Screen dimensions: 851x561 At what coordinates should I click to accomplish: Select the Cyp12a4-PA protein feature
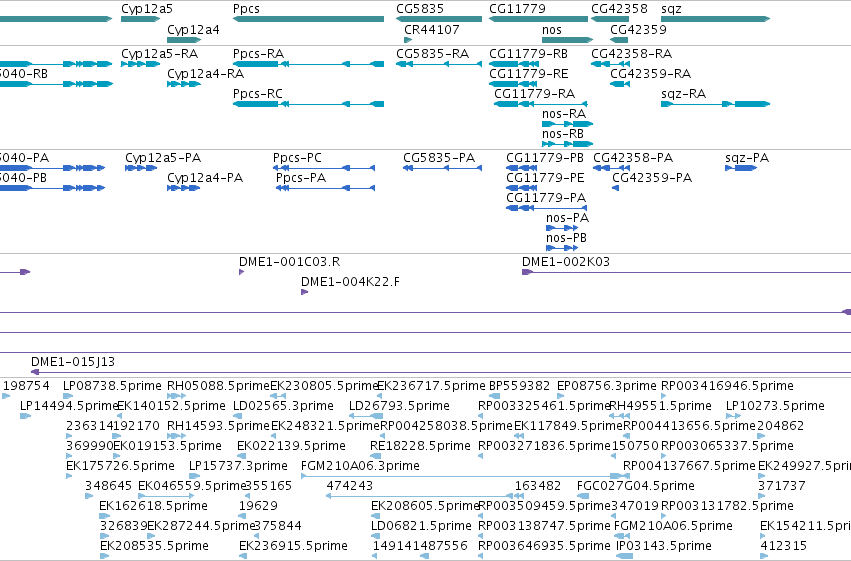click(x=183, y=188)
